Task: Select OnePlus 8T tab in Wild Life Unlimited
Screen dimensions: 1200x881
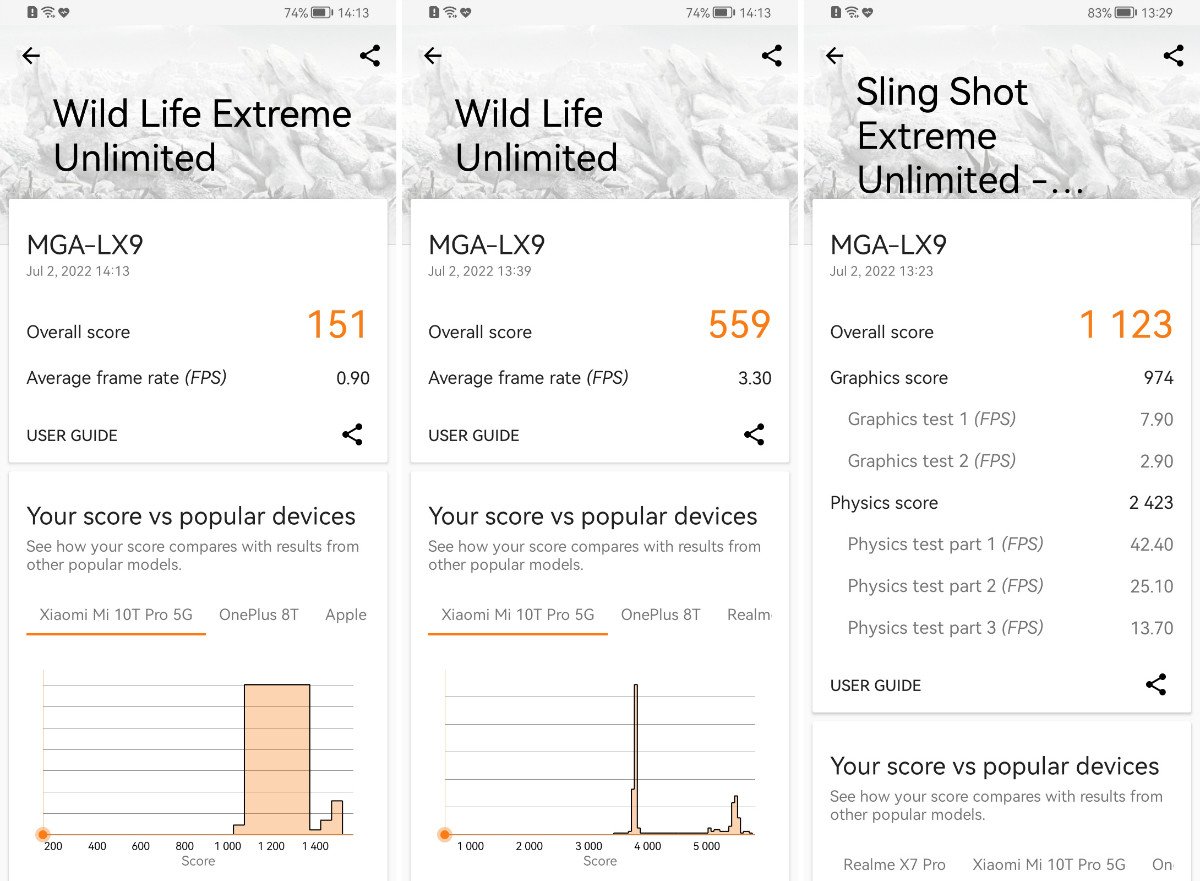Action: click(x=661, y=615)
